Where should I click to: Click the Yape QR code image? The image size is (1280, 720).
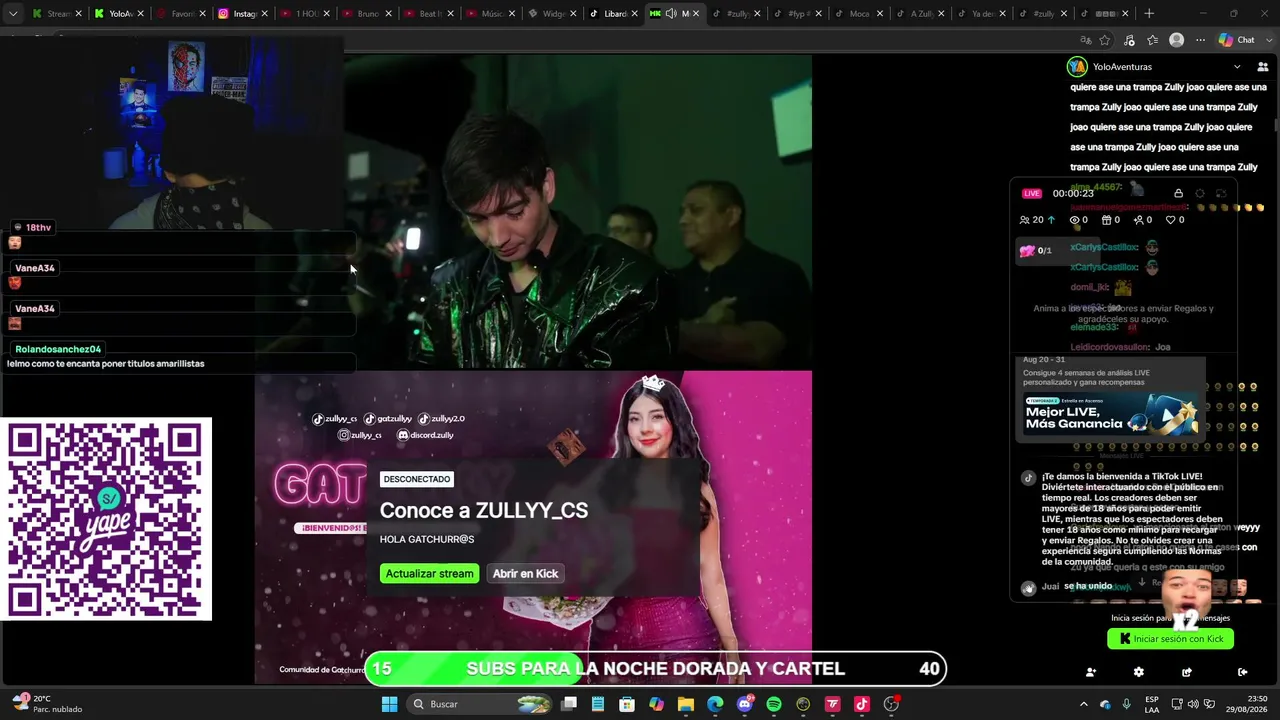click(106, 519)
